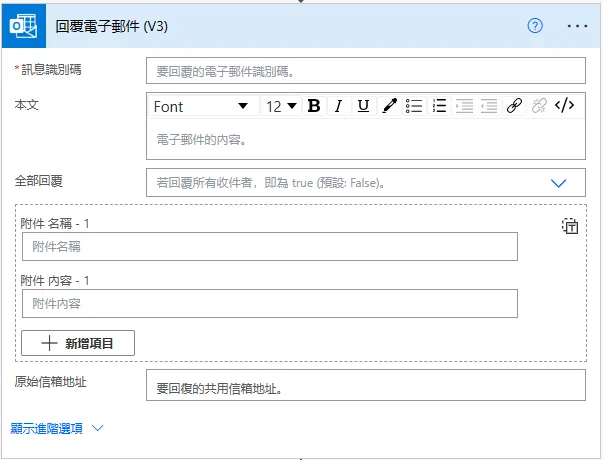Click the 訊息識別碼 input field

(x=366, y=71)
